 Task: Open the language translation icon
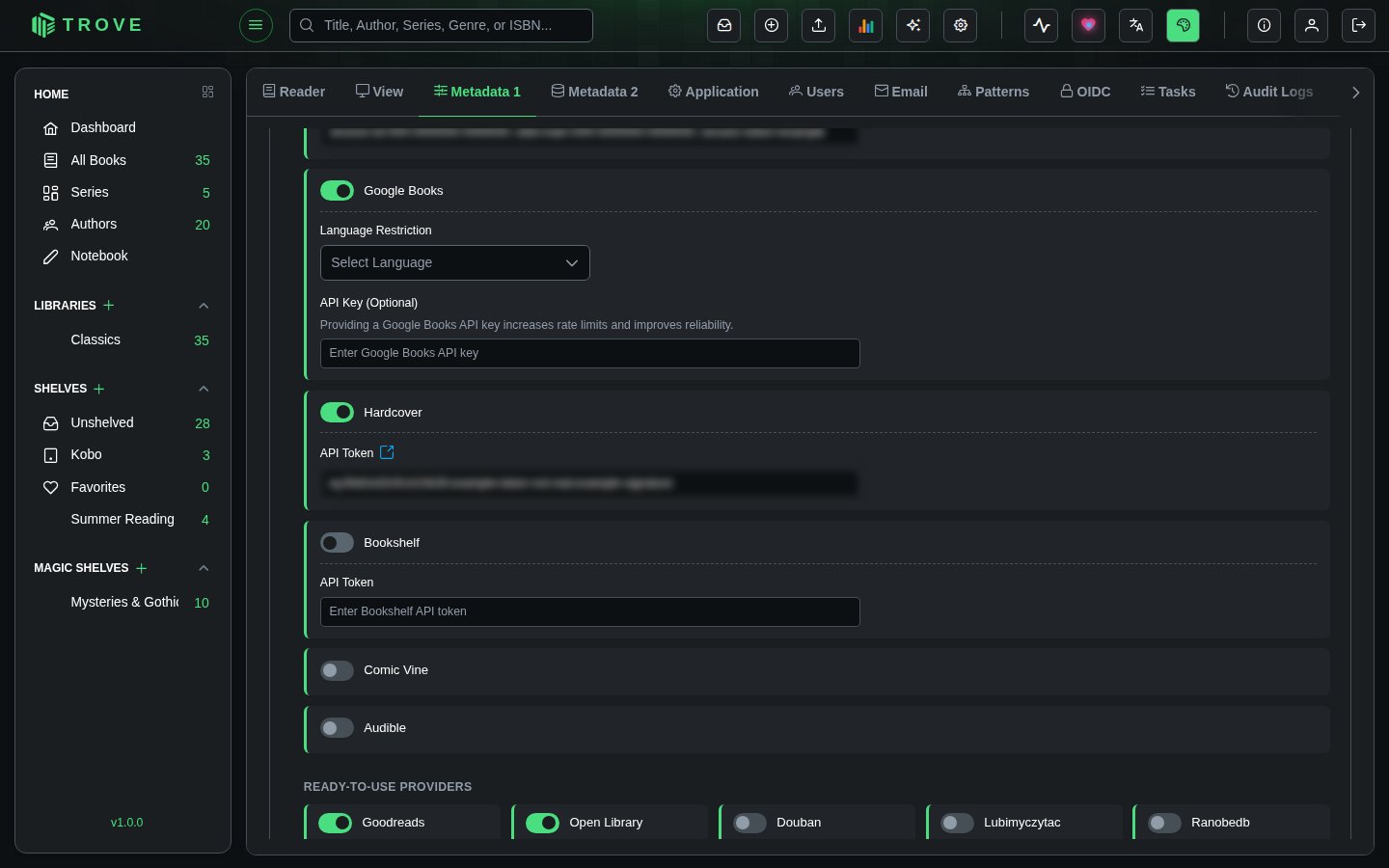1136,25
